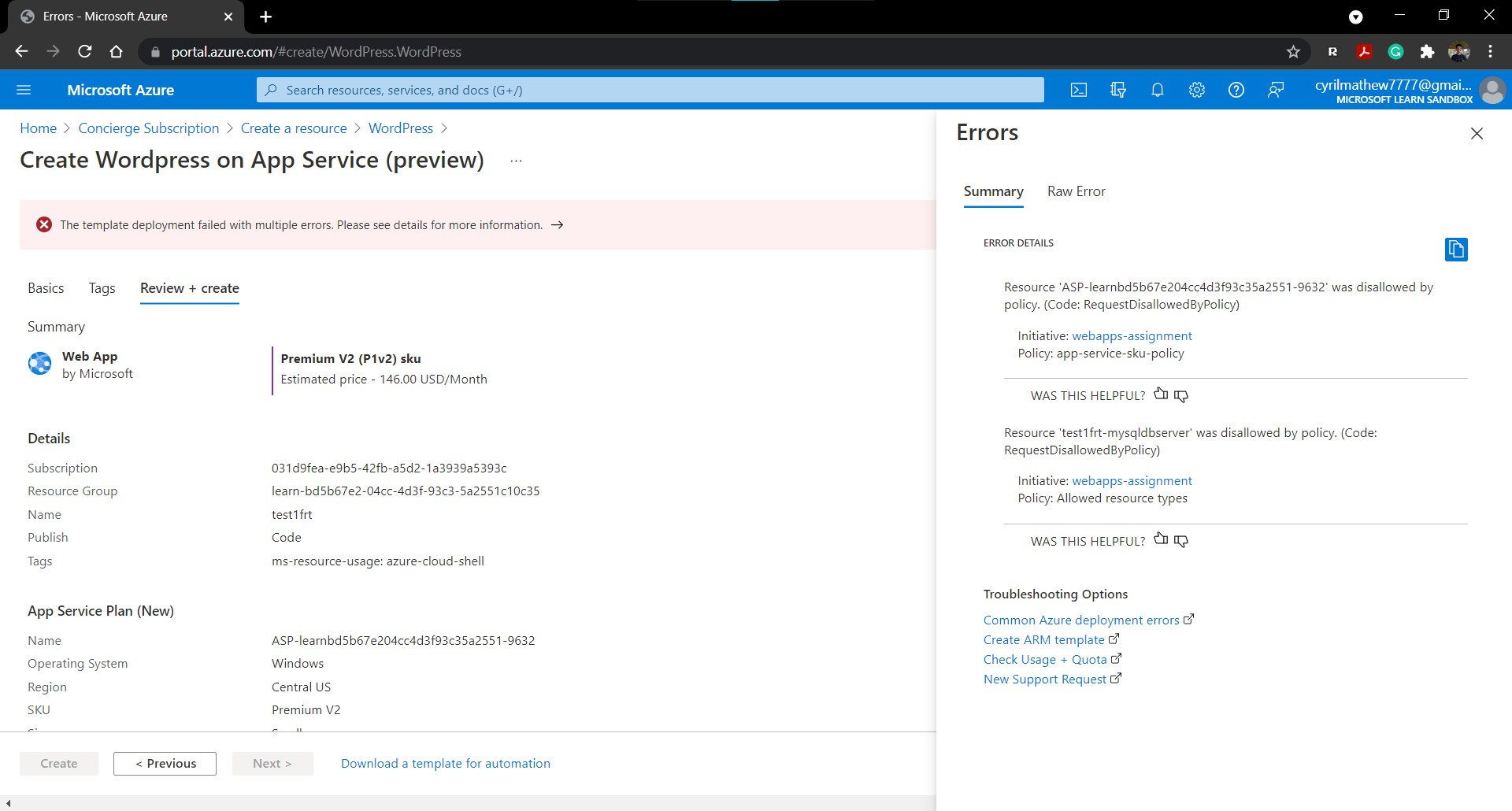Click the disabled Create button
The height and width of the screenshot is (811, 1512).
(x=59, y=764)
